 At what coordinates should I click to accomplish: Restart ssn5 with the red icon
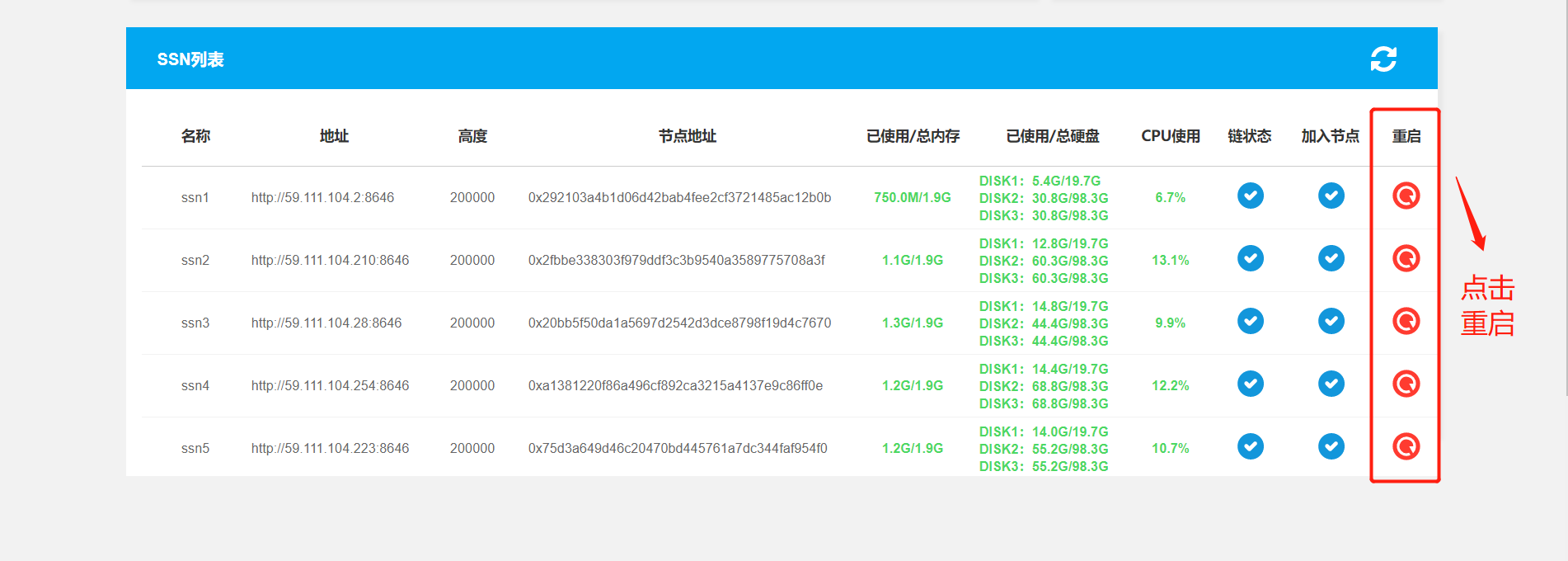tap(1406, 446)
